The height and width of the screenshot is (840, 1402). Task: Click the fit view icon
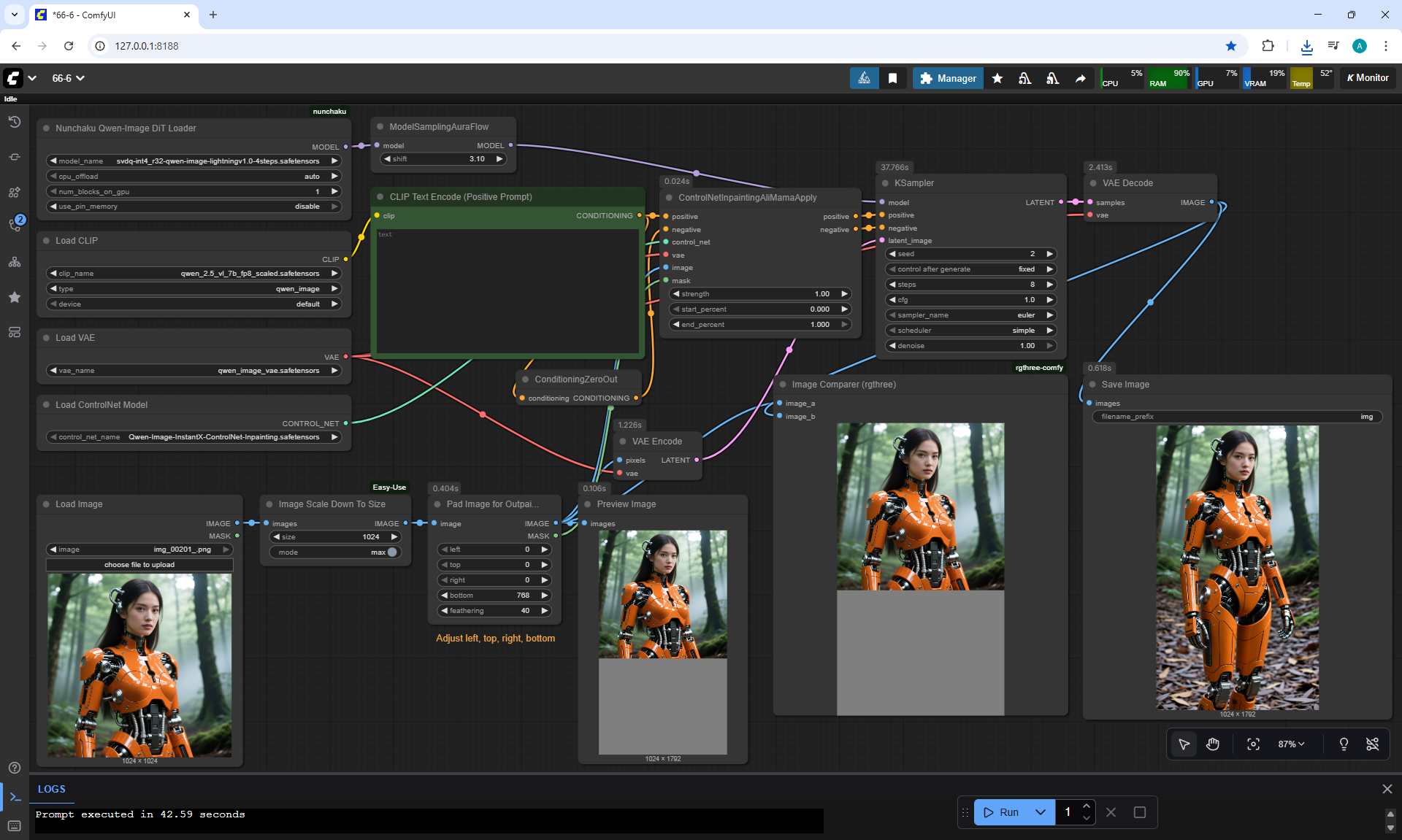[x=1253, y=744]
